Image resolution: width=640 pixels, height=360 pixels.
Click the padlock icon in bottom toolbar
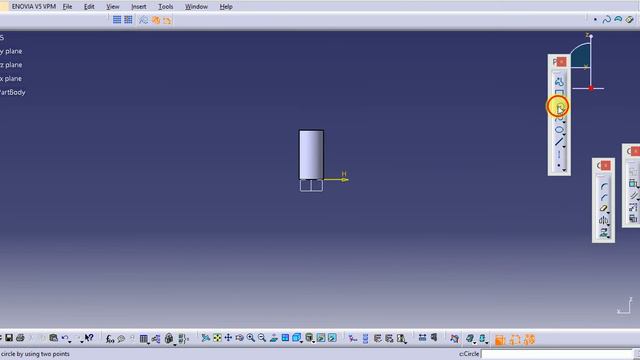tap(169, 338)
